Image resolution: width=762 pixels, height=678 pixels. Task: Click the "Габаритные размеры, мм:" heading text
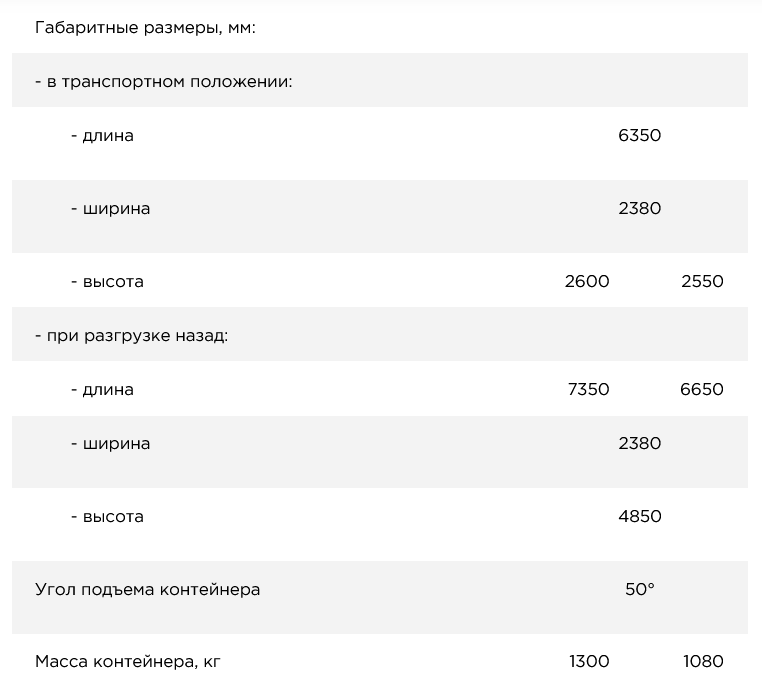(146, 27)
